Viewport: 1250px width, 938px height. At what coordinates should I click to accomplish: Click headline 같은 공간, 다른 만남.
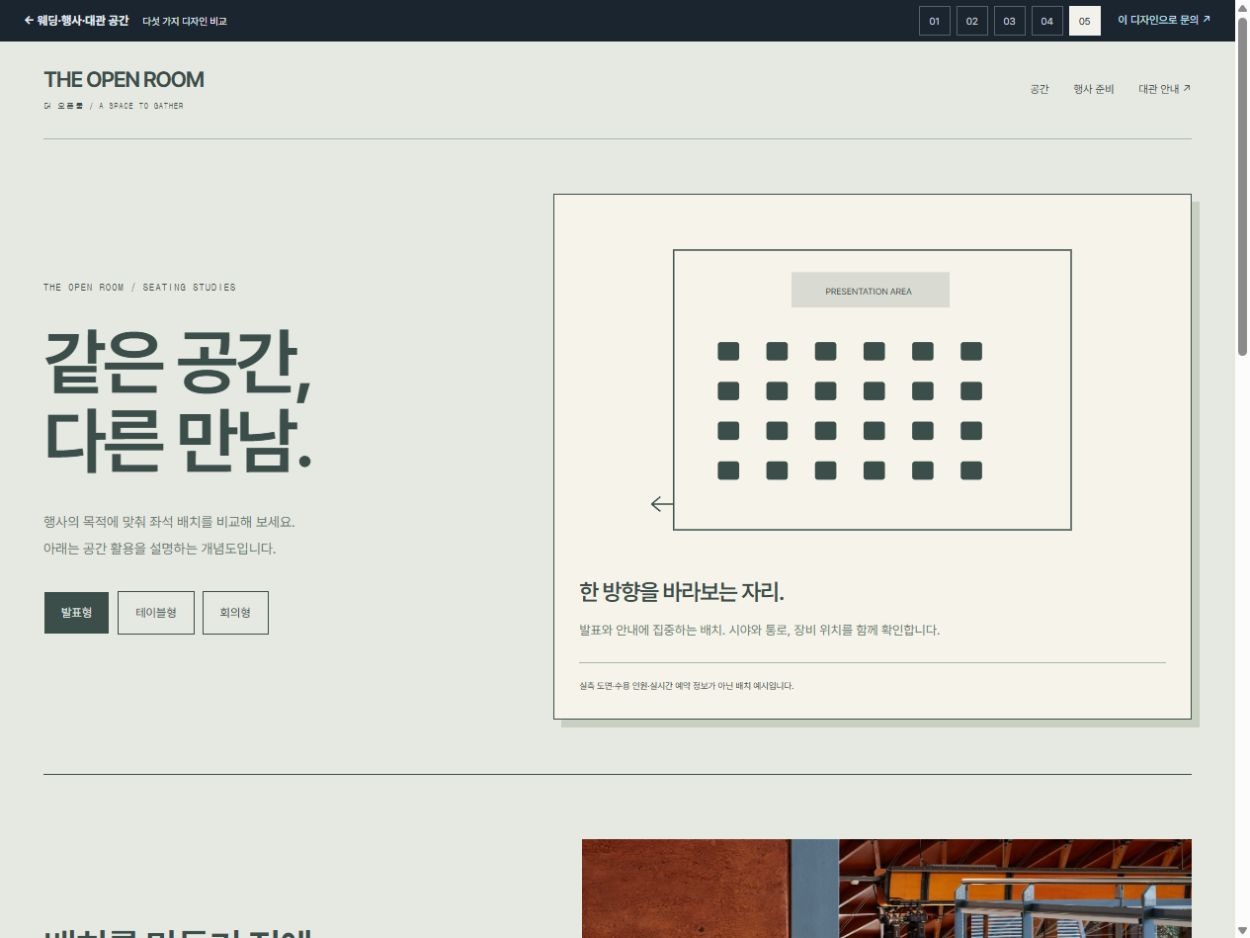pyautogui.click(x=178, y=401)
